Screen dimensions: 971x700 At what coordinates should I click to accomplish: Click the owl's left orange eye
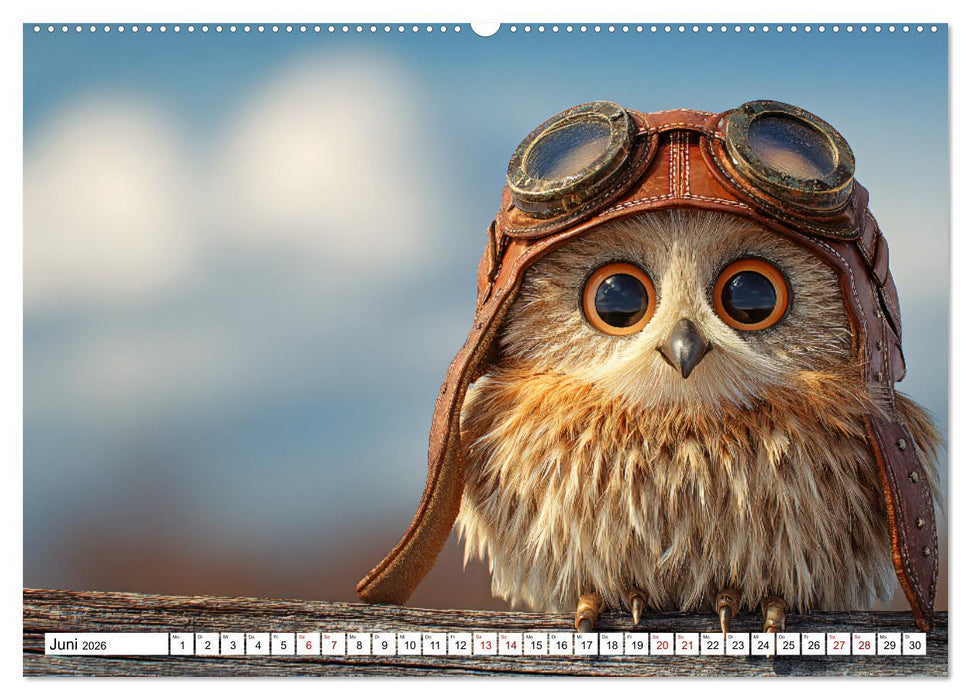click(x=620, y=298)
